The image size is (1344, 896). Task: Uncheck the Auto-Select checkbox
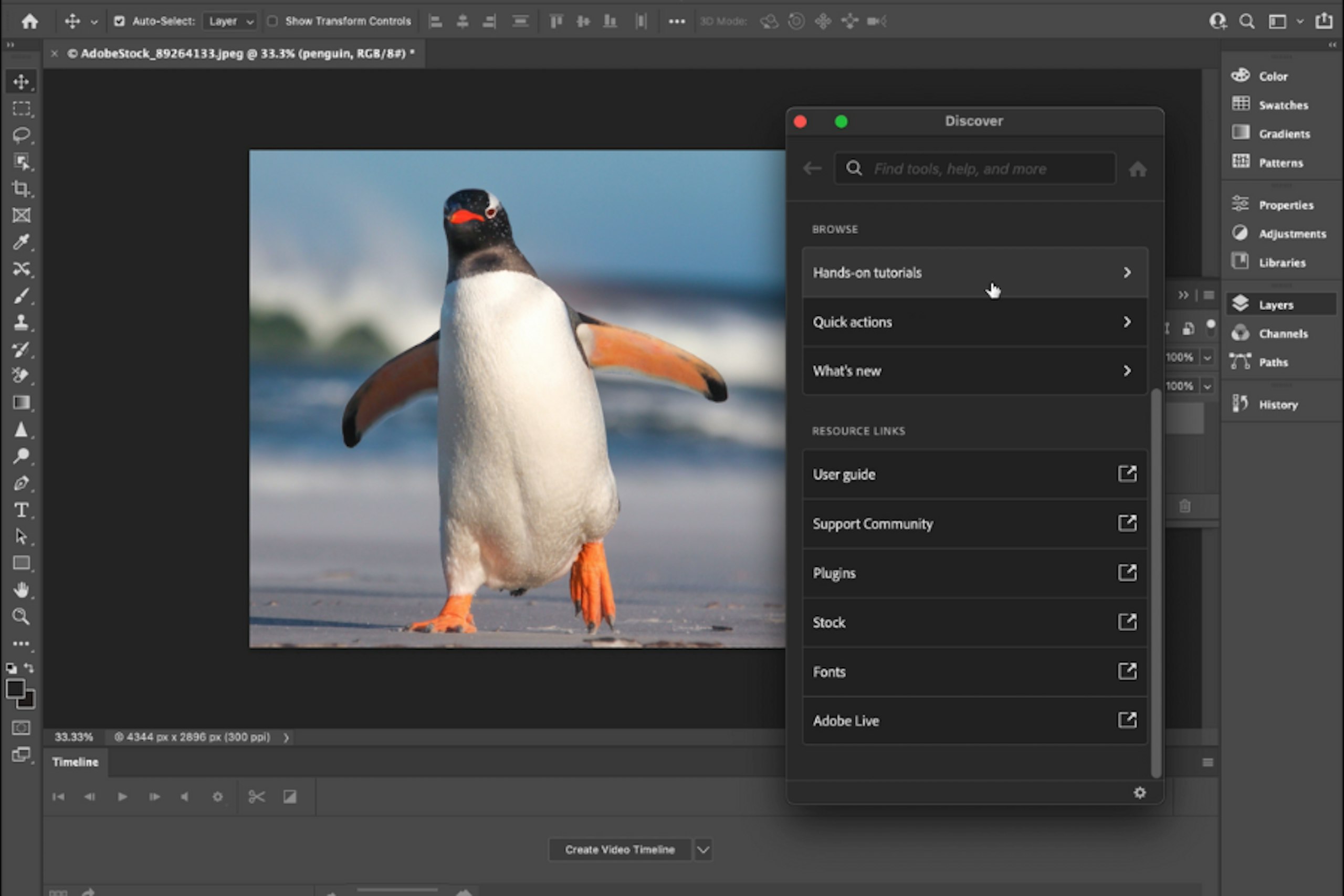119,21
